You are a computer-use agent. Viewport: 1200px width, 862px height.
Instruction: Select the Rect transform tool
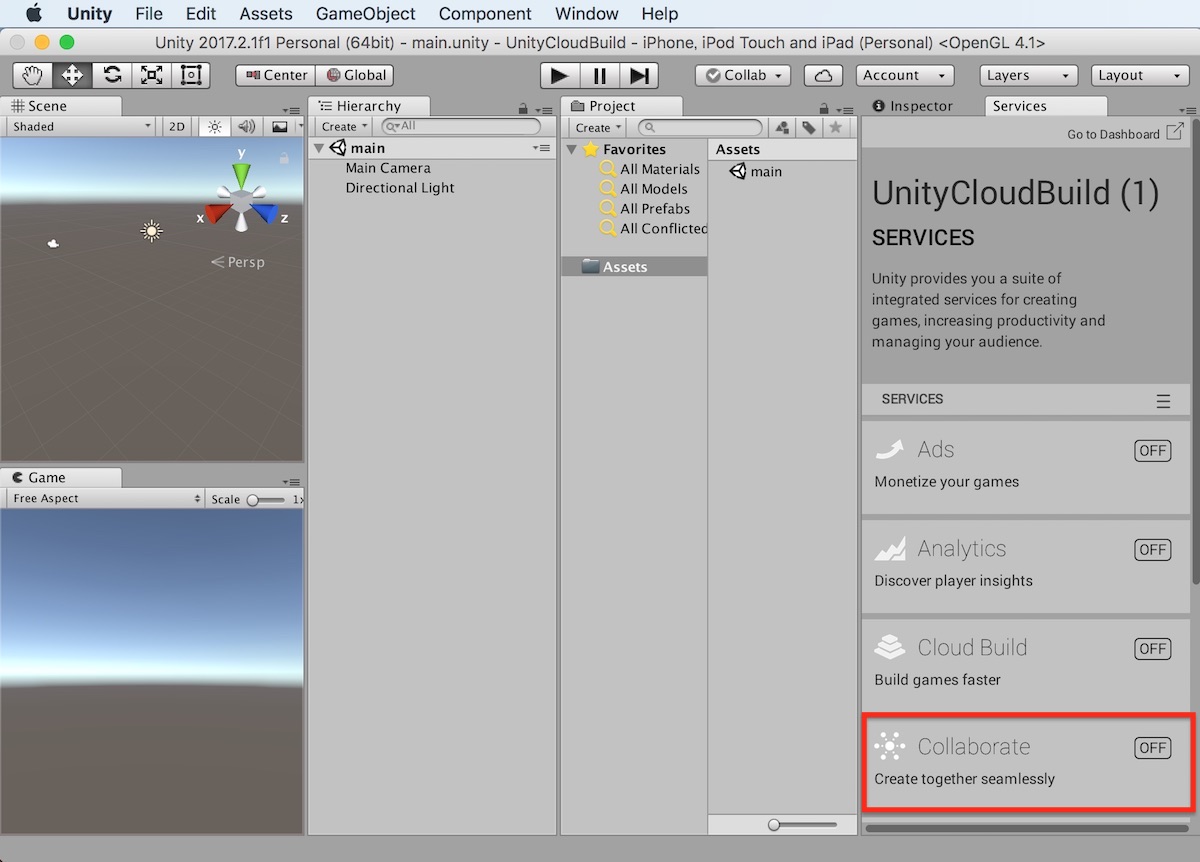(190, 75)
